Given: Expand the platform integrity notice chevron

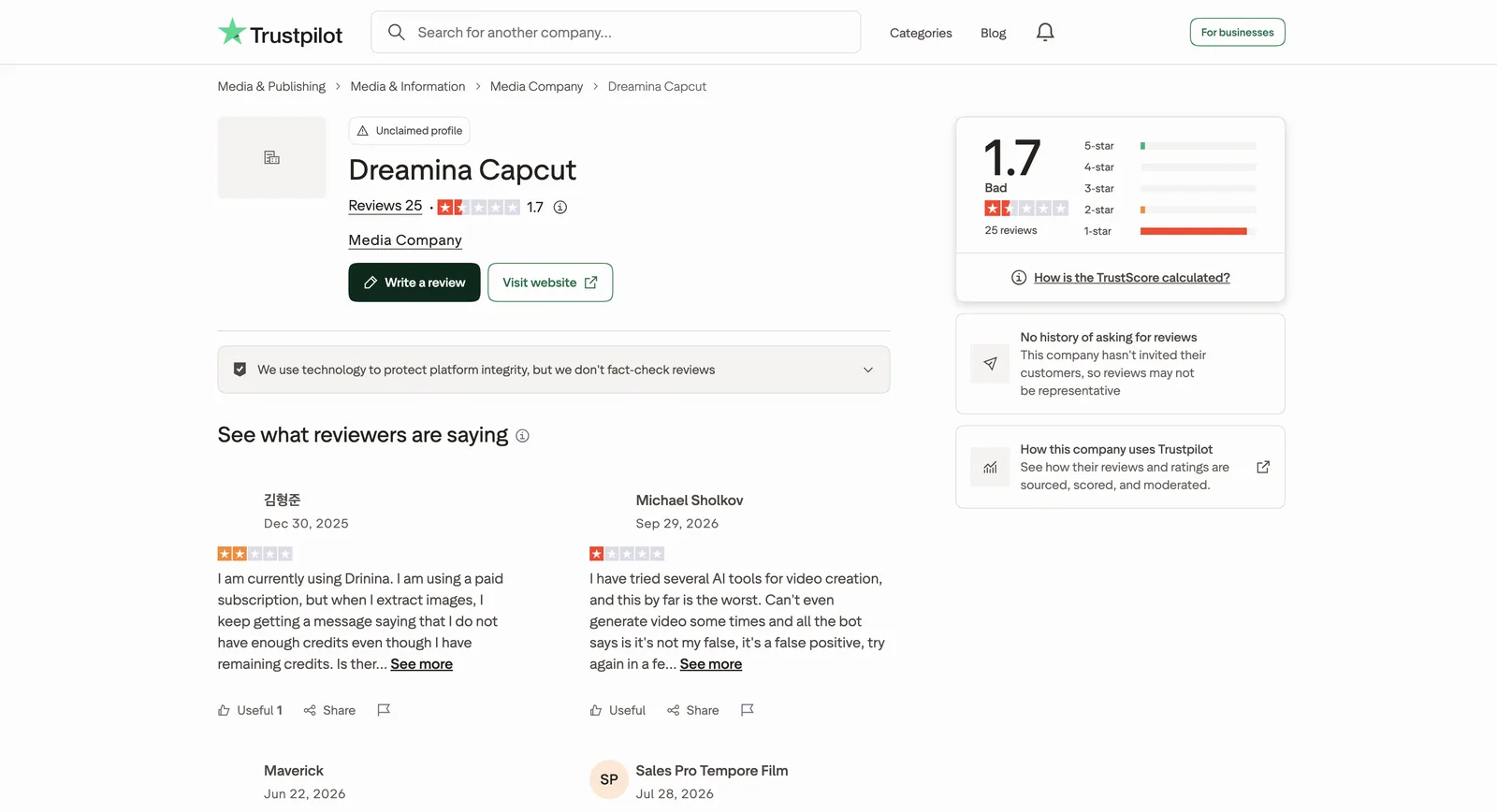Looking at the screenshot, I should click(x=868, y=370).
